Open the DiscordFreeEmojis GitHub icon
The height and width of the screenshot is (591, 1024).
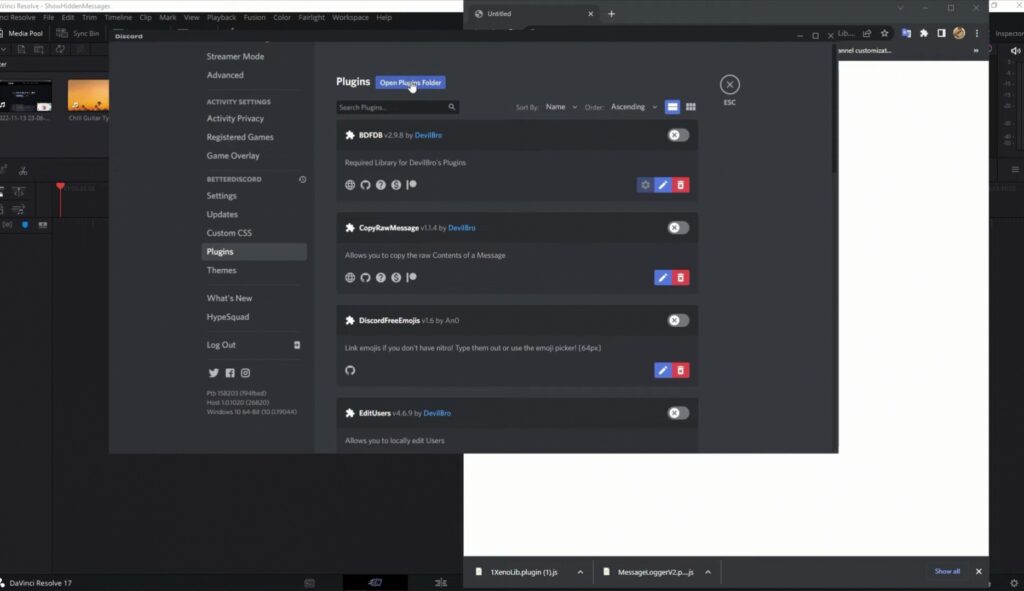point(350,370)
